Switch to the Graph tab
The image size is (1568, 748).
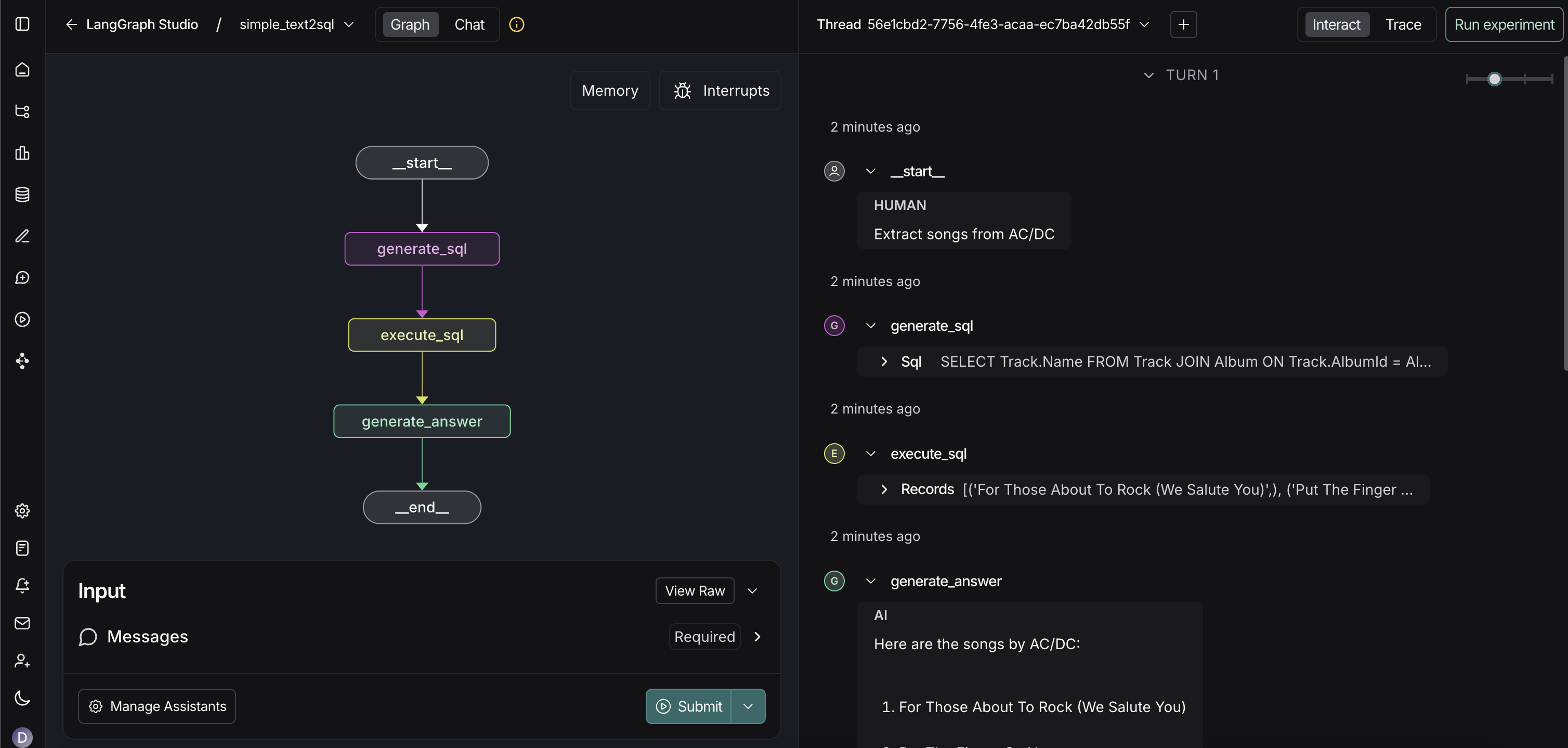410,24
